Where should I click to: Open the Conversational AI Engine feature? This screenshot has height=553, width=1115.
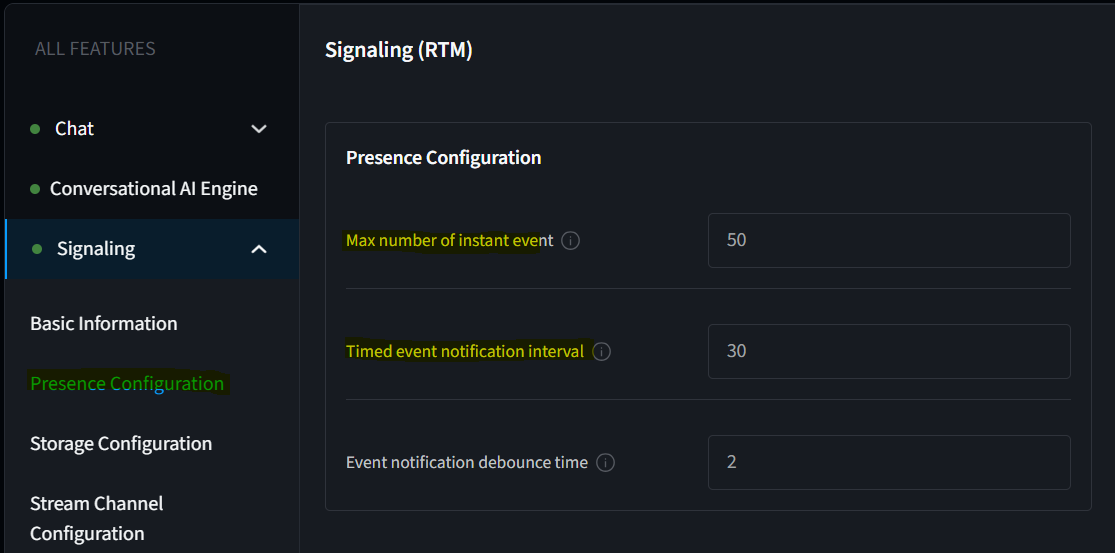(154, 189)
